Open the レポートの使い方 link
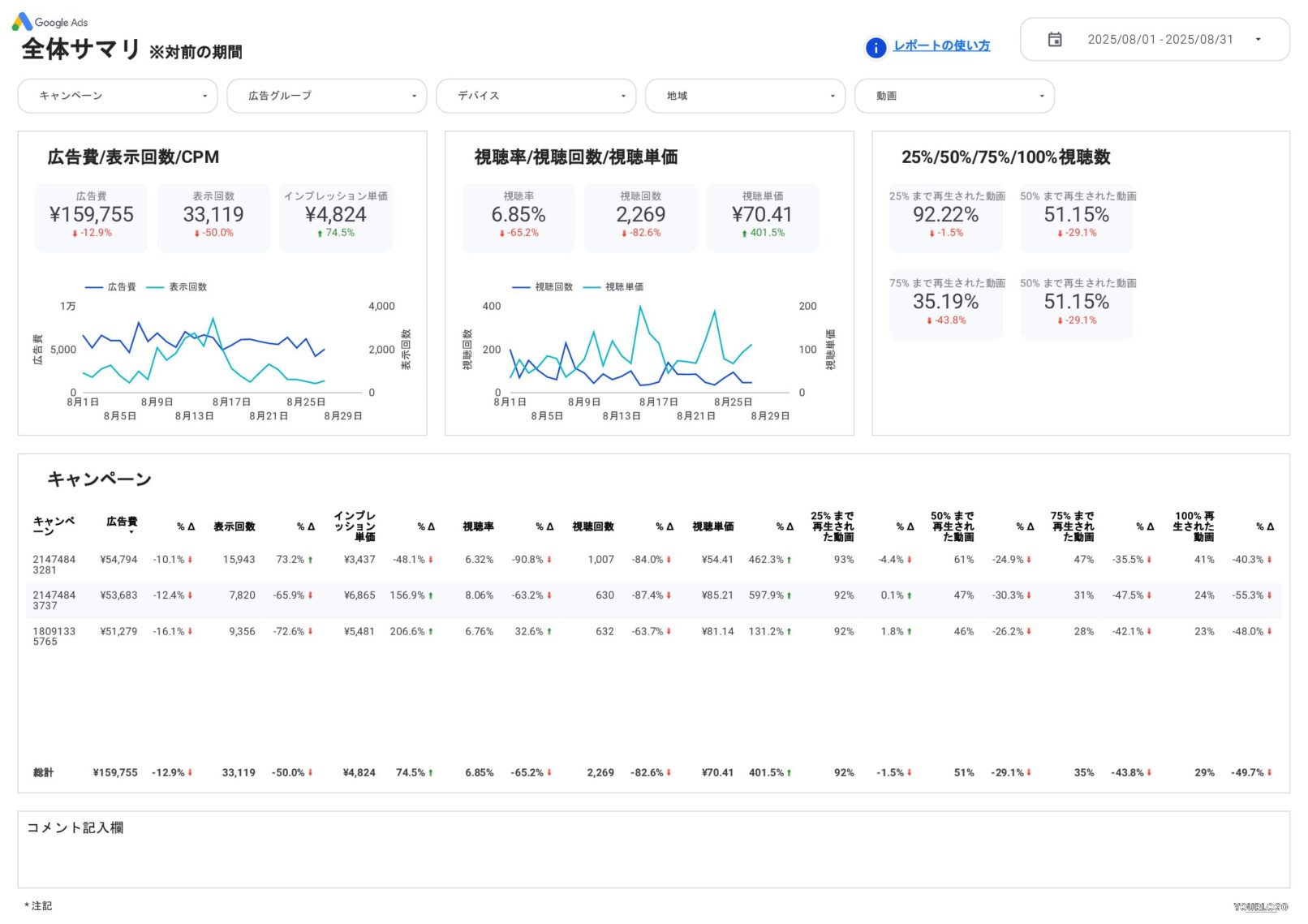The image size is (1308, 924). click(941, 46)
